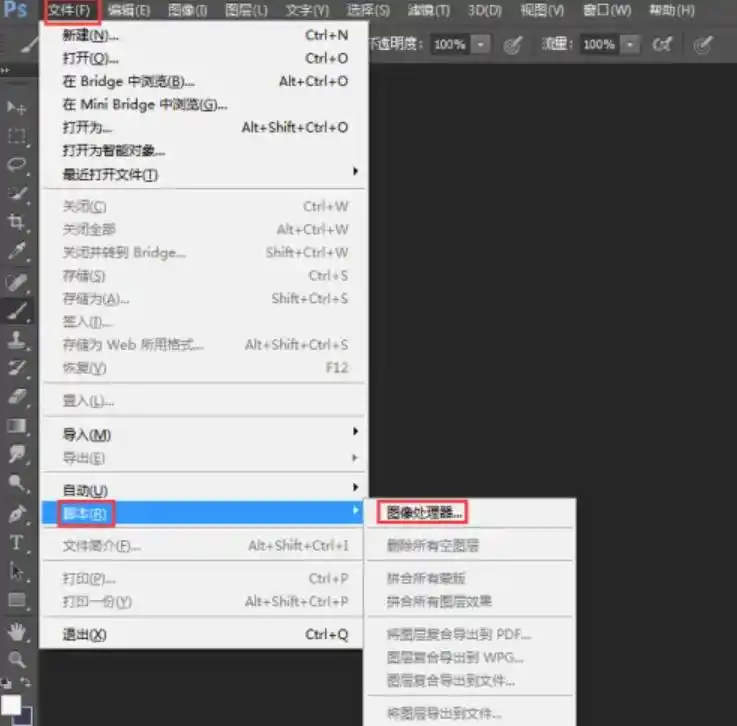The image size is (737, 726).
Task: Select the Brush tool in toolbox
Action: 17,311
